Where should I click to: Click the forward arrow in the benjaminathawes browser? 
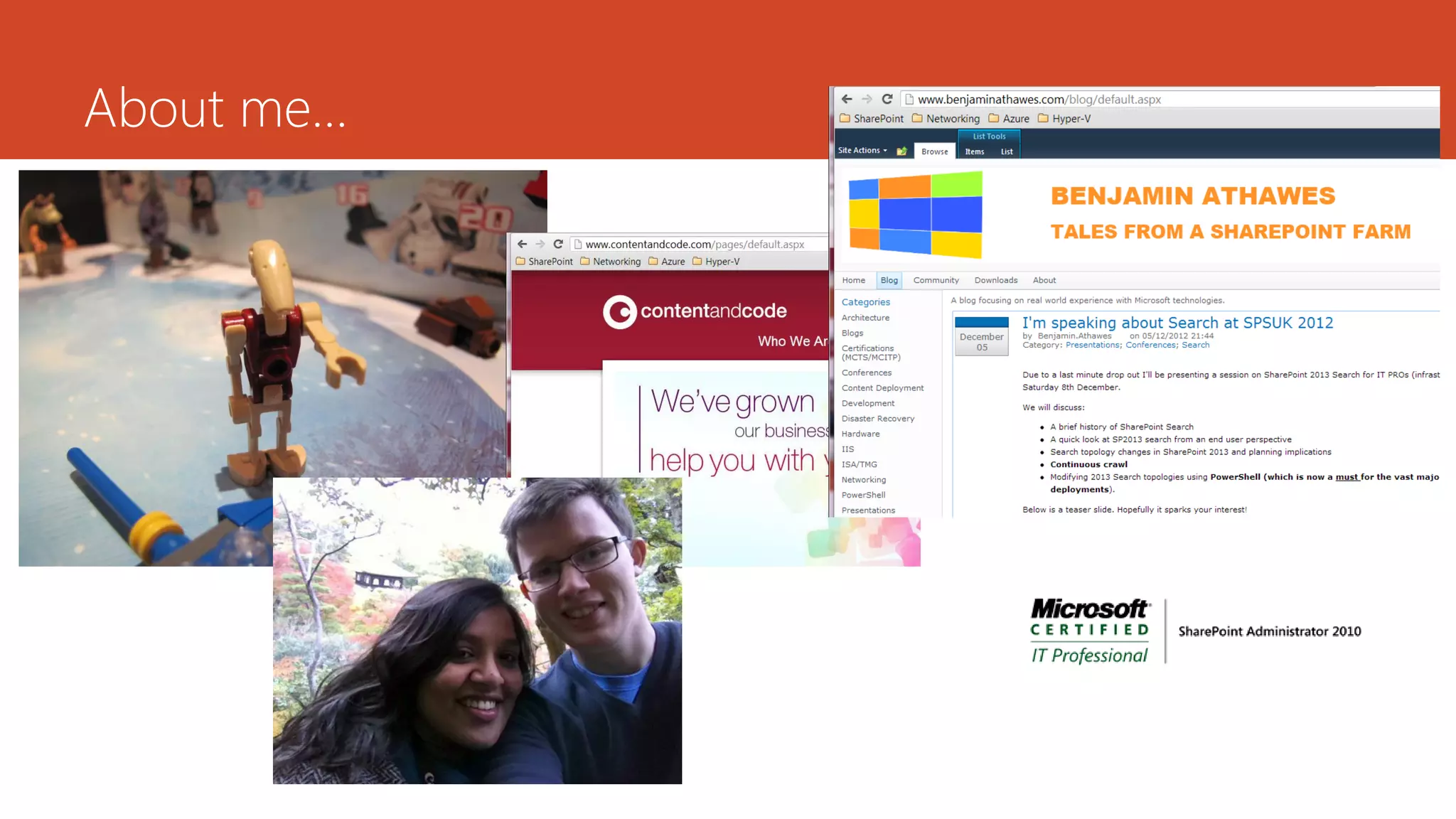(866, 99)
